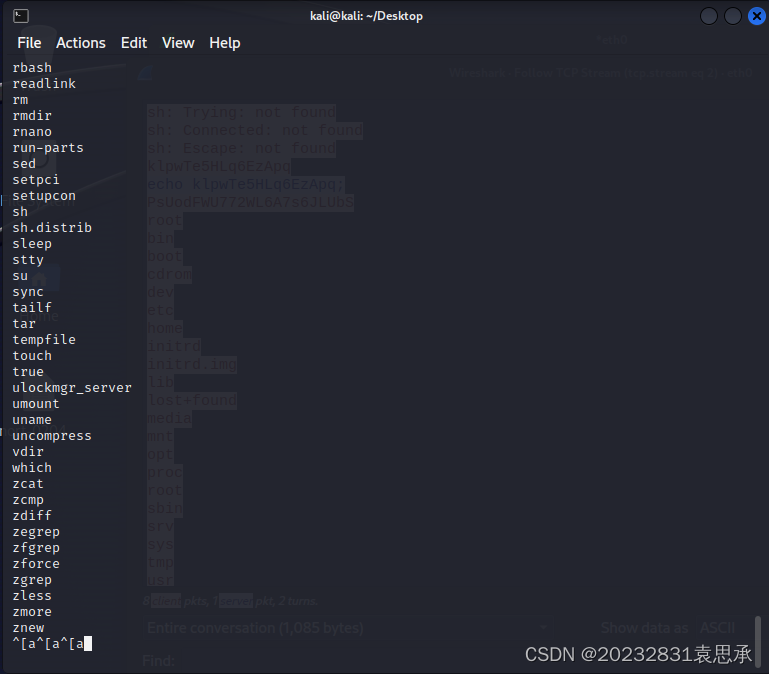This screenshot has height=674, width=769.
Task: Click the 'setpci' entry
Action: coord(36,180)
